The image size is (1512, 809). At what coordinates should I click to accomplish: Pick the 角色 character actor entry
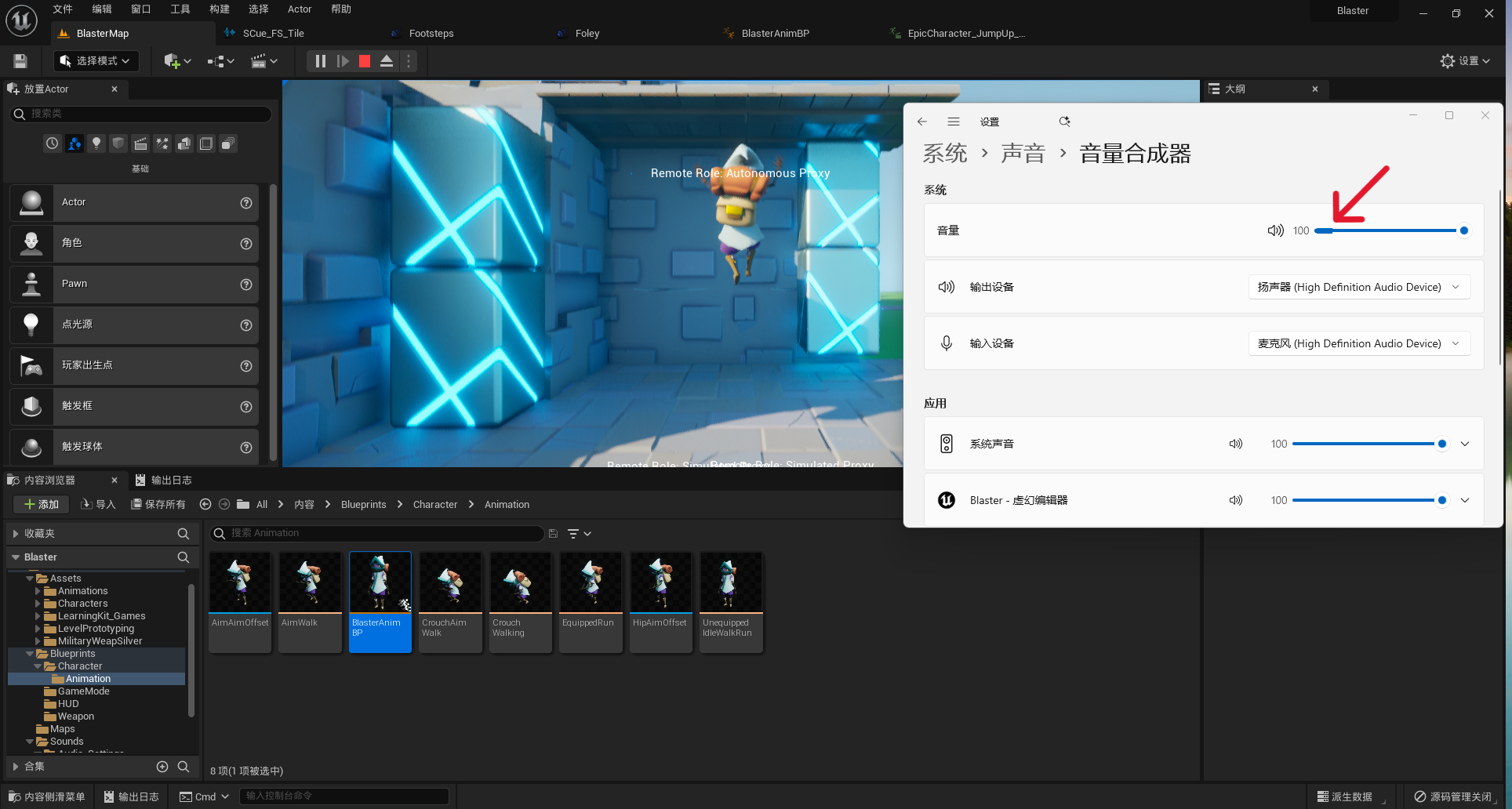click(134, 243)
